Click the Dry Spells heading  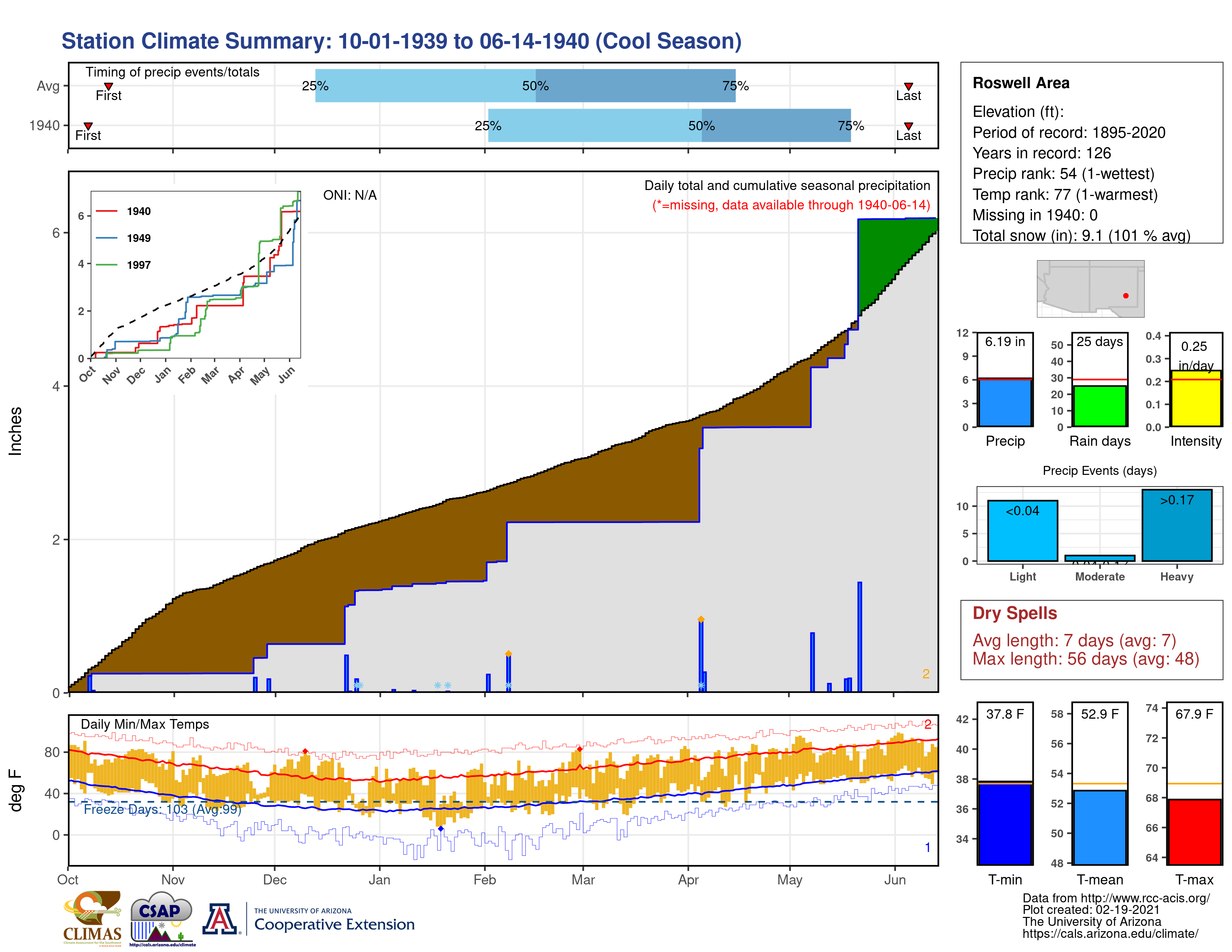1014,613
